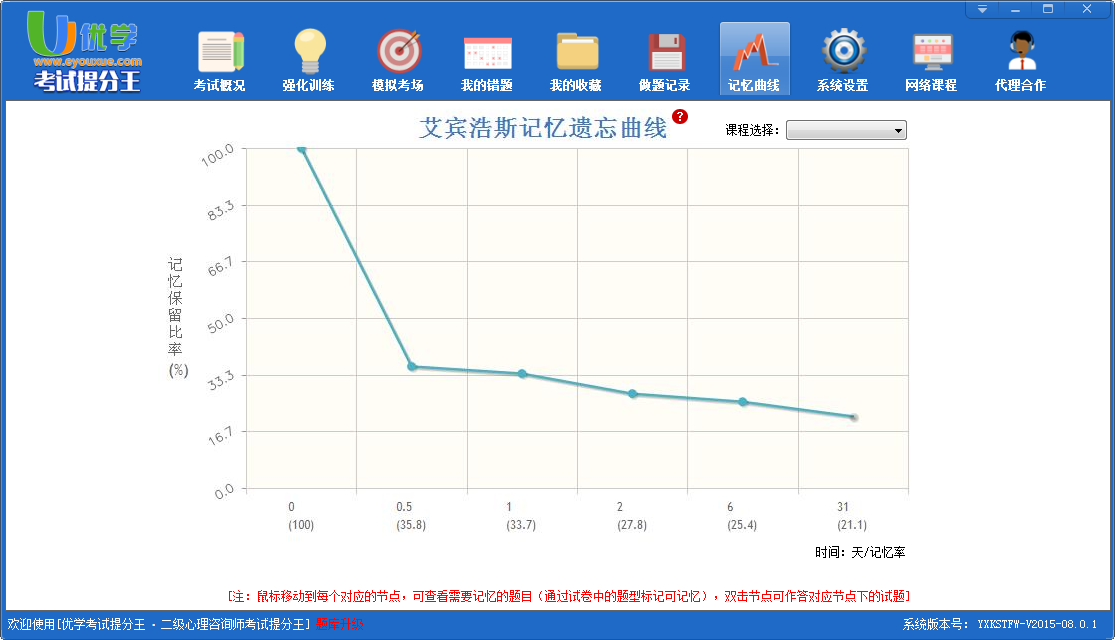
Task: Open the 模拟考场 target icon
Action: click(398, 60)
